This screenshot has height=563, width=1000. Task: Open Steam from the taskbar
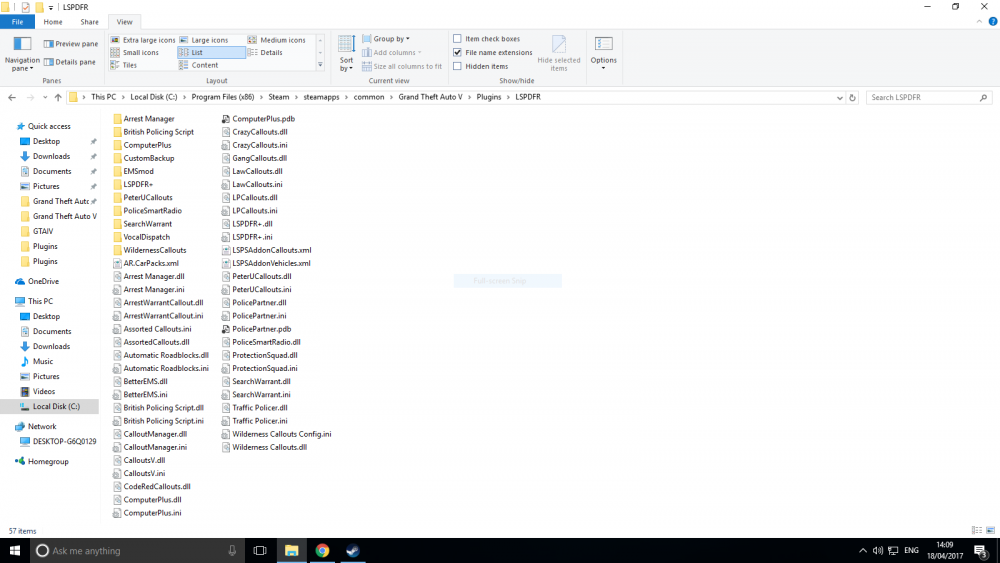point(353,550)
